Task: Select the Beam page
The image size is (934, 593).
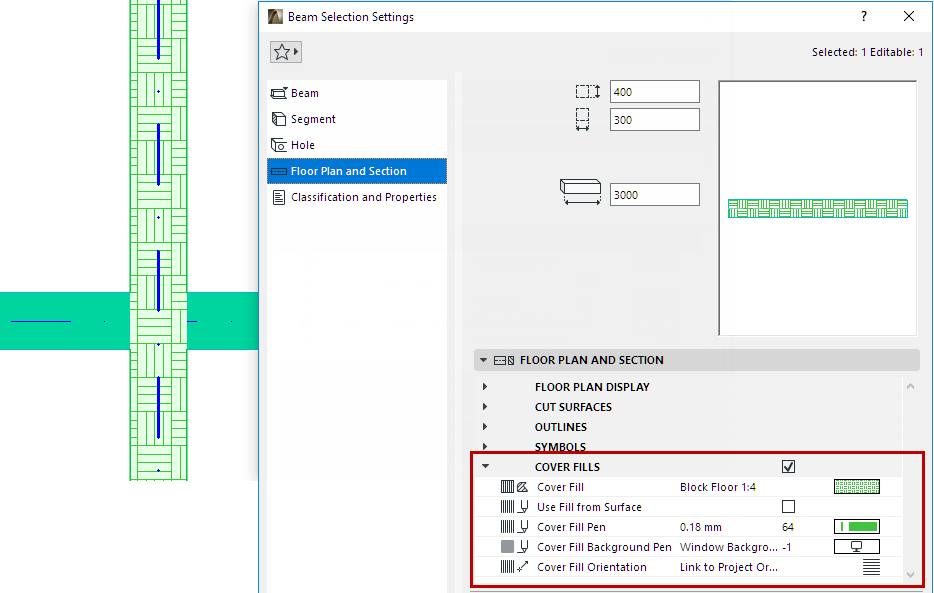Action: pos(357,93)
